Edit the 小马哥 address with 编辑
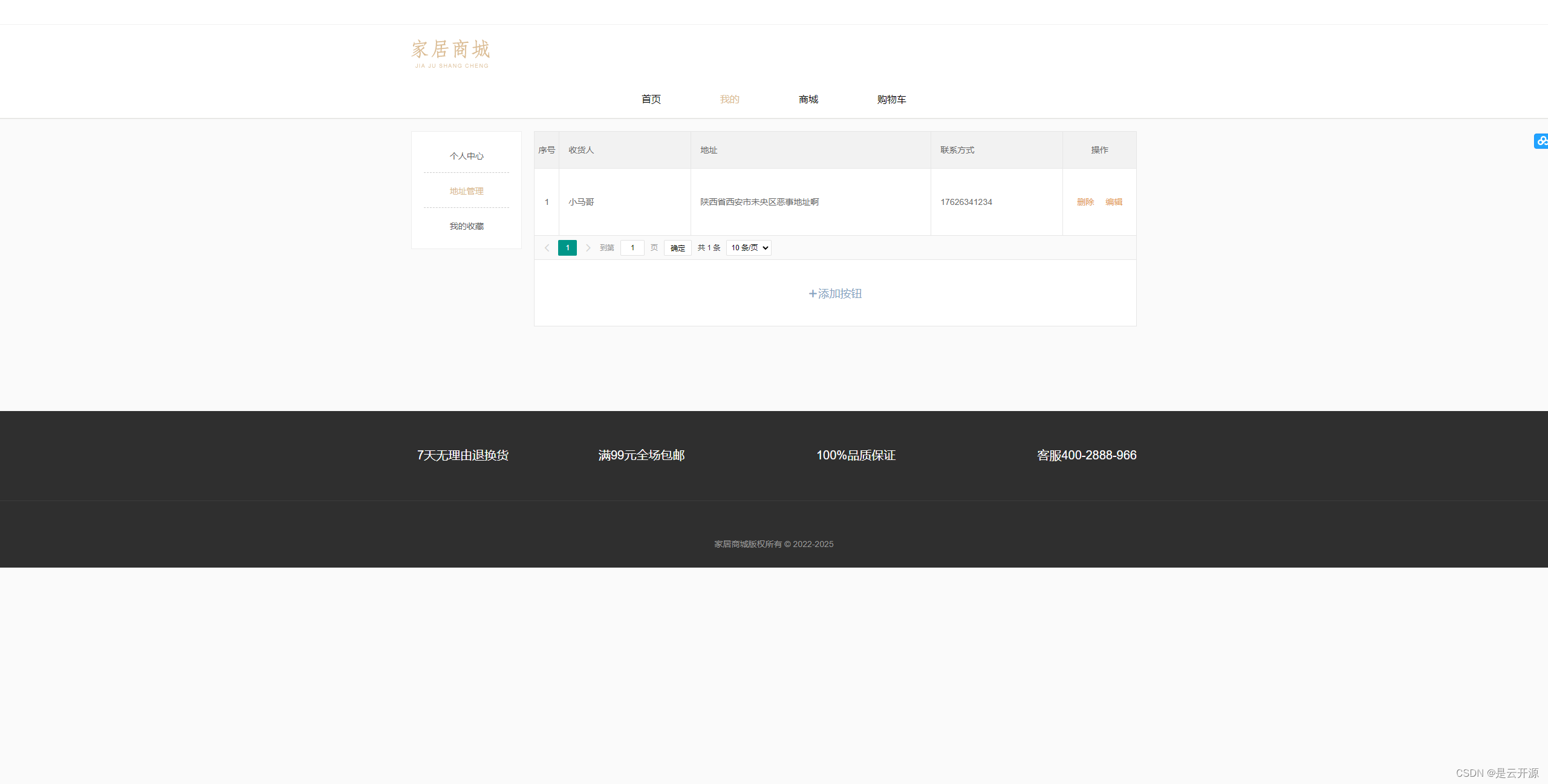 [x=1114, y=202]
